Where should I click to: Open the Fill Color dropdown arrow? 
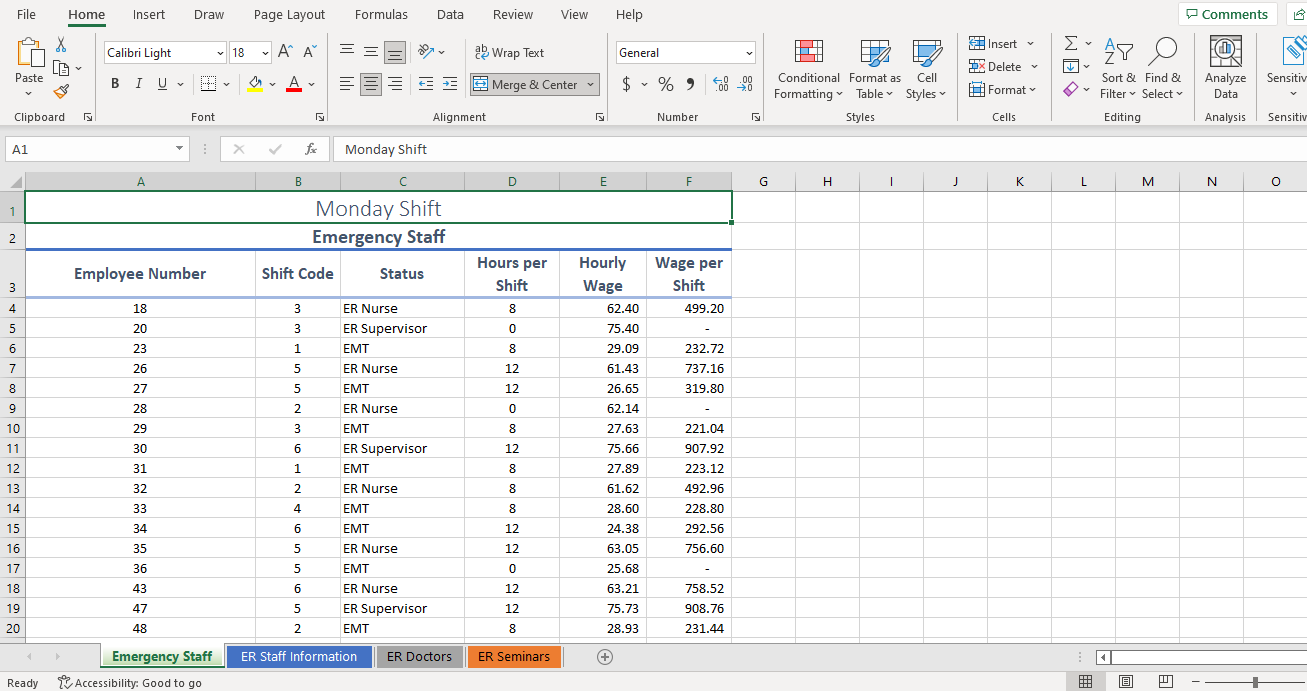272,84
